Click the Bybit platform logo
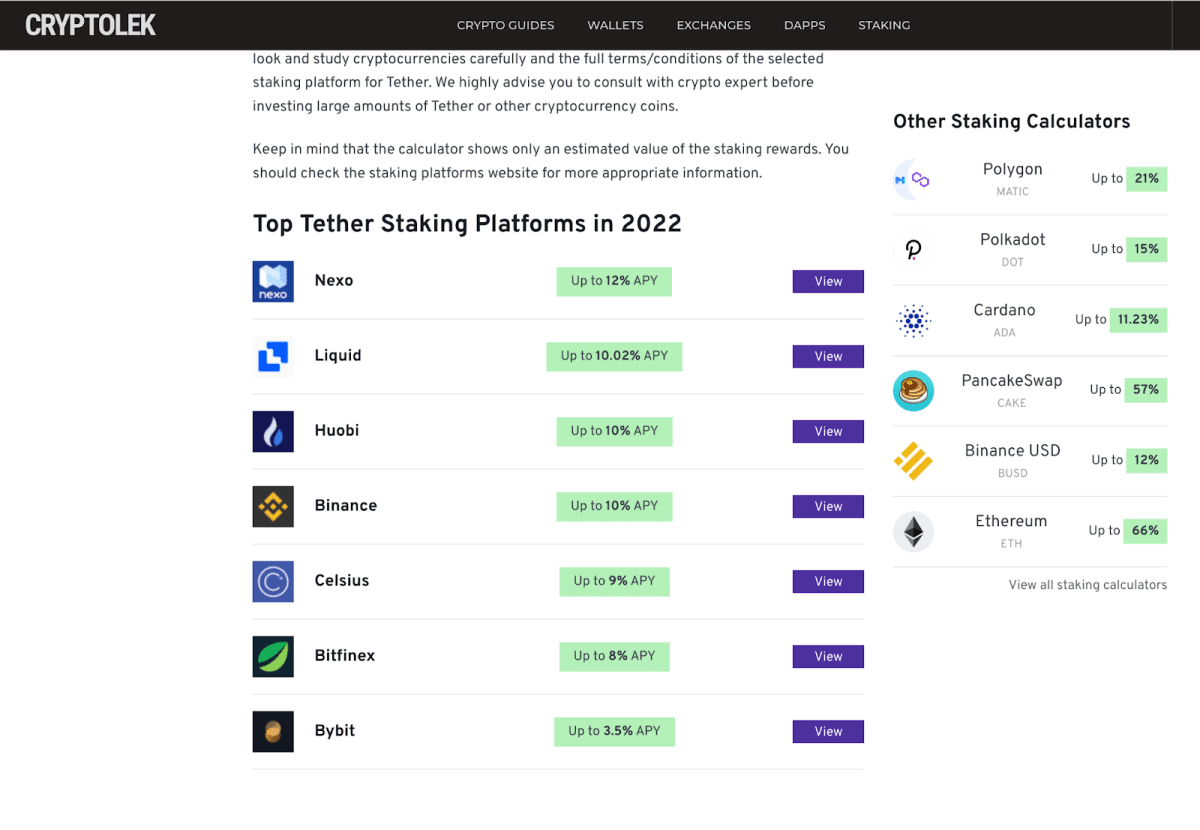Screen dimensions: 1200x830 tap(273, 731)
